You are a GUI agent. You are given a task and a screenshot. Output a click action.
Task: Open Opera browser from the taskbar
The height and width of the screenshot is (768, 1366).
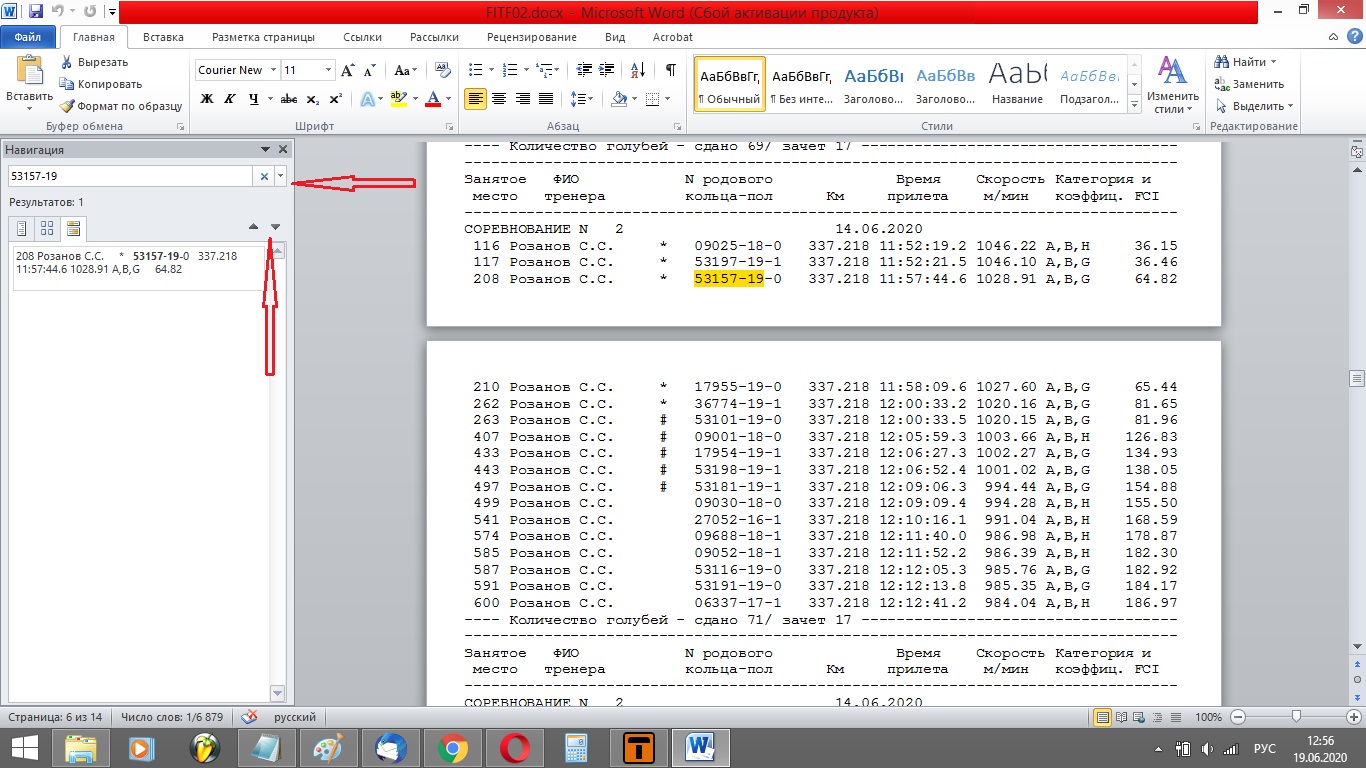coord(515,748)
